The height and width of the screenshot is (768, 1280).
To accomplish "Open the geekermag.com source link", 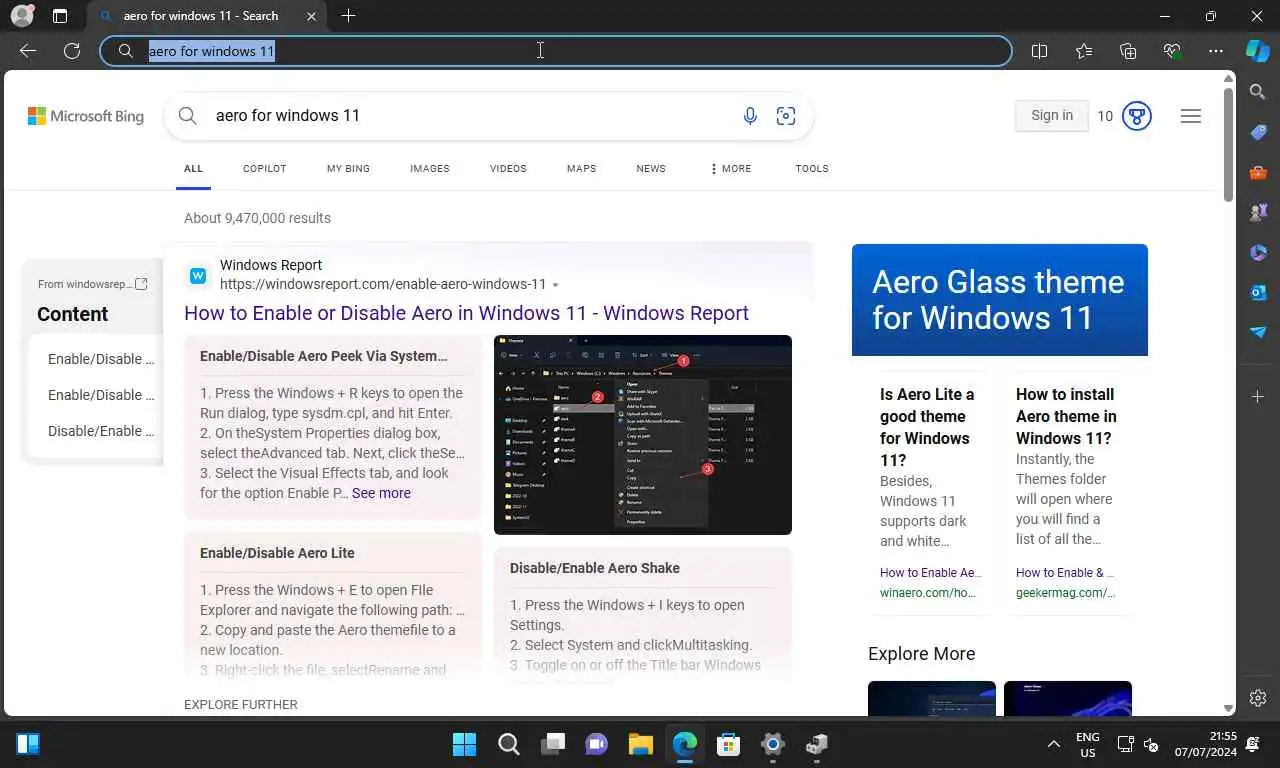I will 1066,593.
